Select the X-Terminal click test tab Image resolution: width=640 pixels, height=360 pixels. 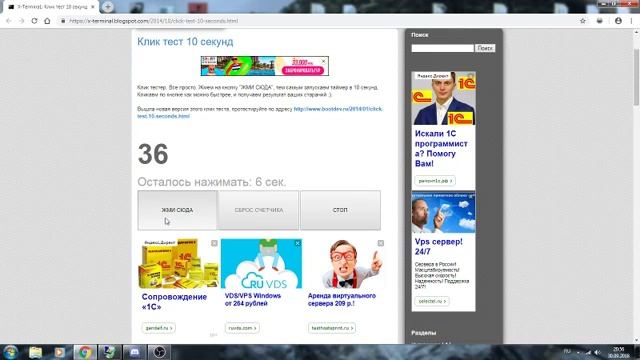coord(50,7)
